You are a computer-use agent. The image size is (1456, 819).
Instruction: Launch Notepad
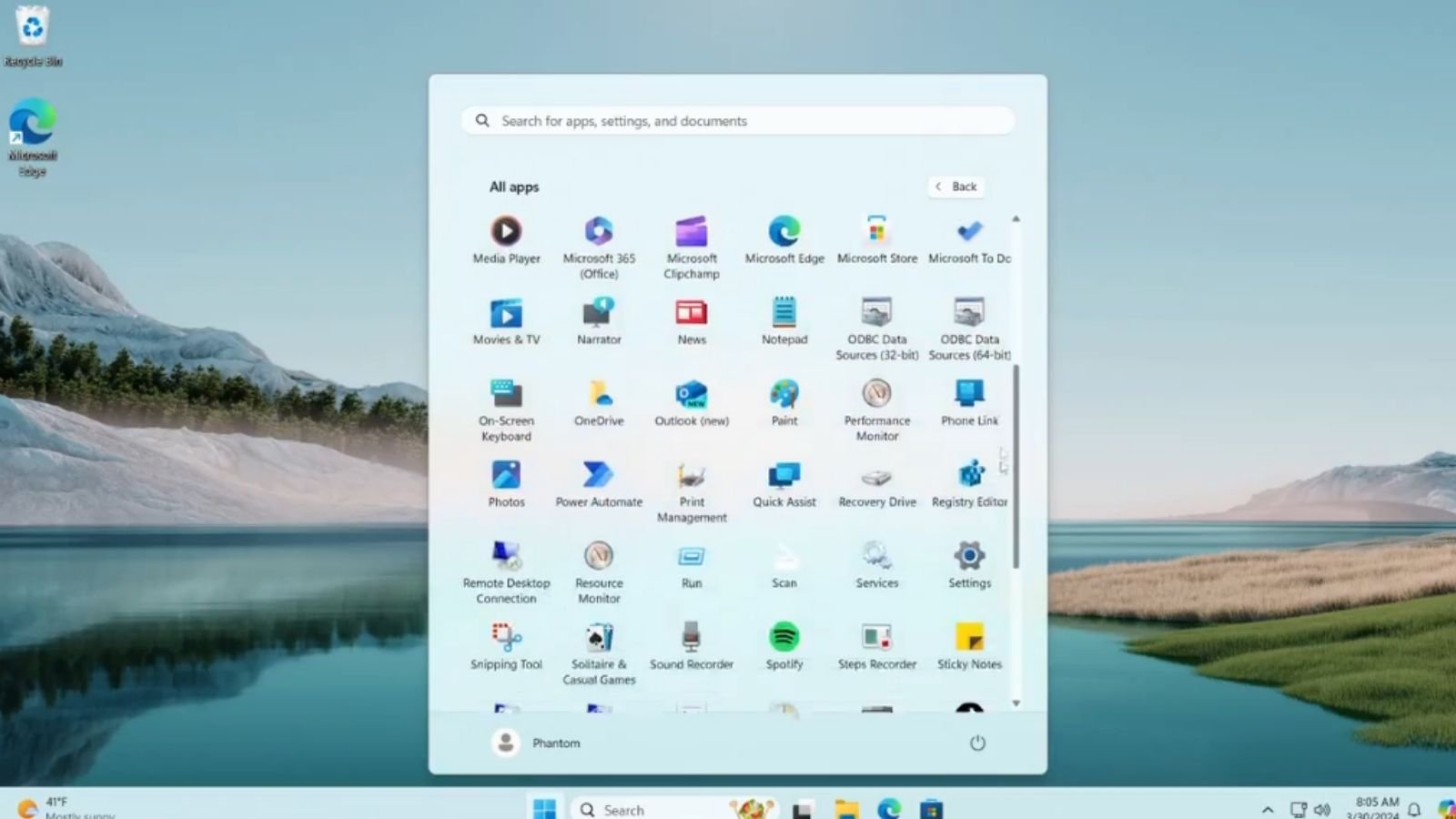pos(784,321)
